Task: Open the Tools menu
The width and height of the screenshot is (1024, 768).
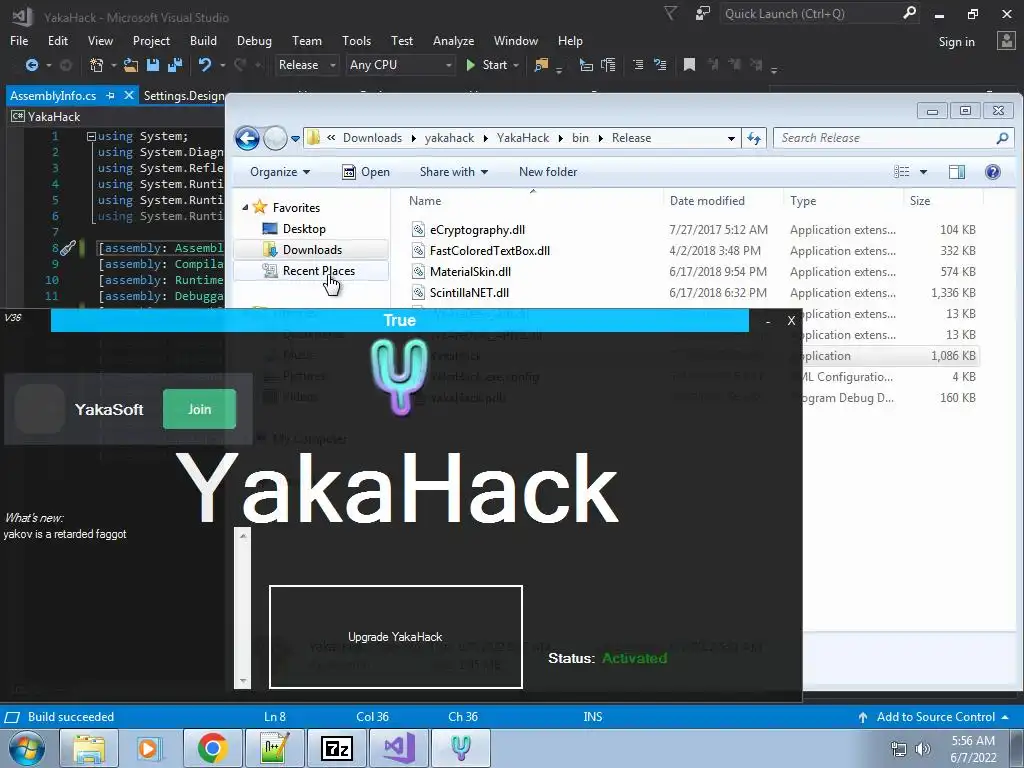Action: 357,40
